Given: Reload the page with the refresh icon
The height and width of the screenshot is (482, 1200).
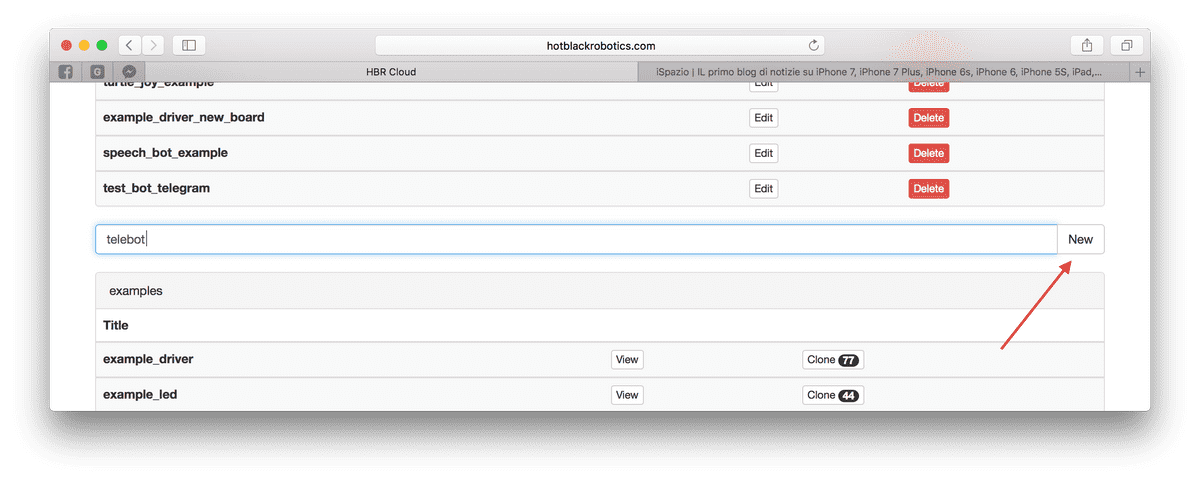Looking at the screenshot, I should (813, 45).
